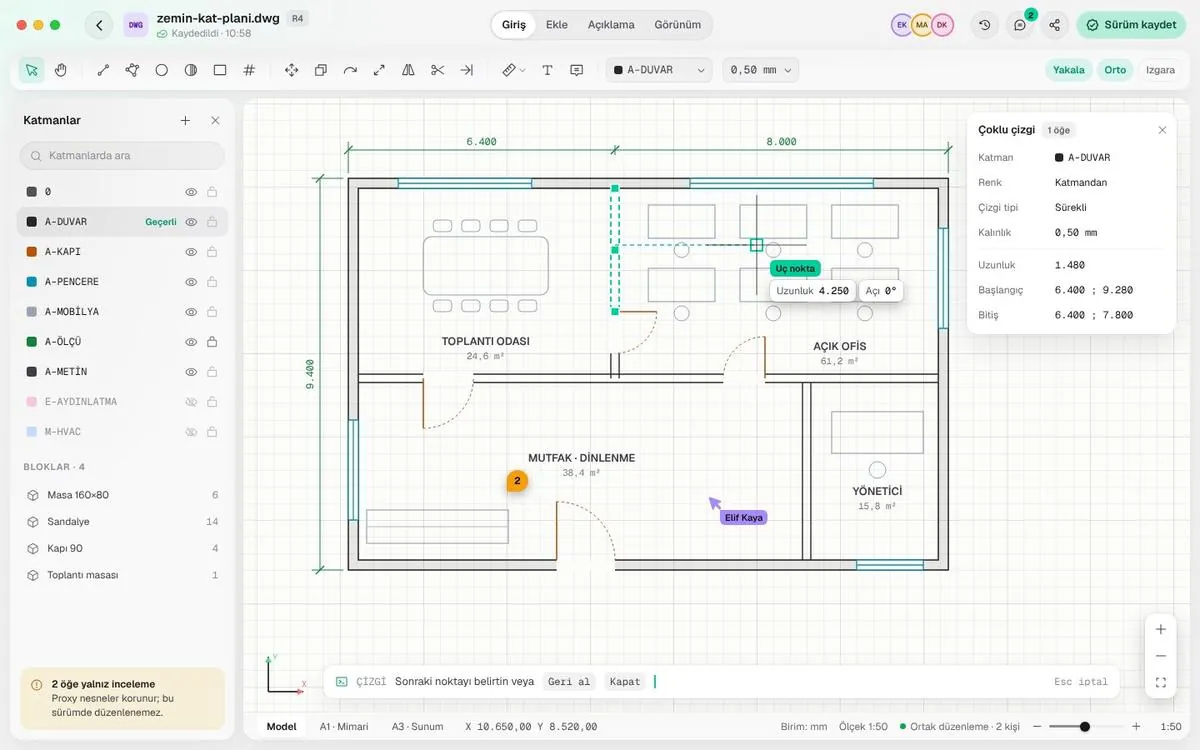Click Geri al in command line
The height and width of the screenshot is (750, 1200).
pos(569,682)
